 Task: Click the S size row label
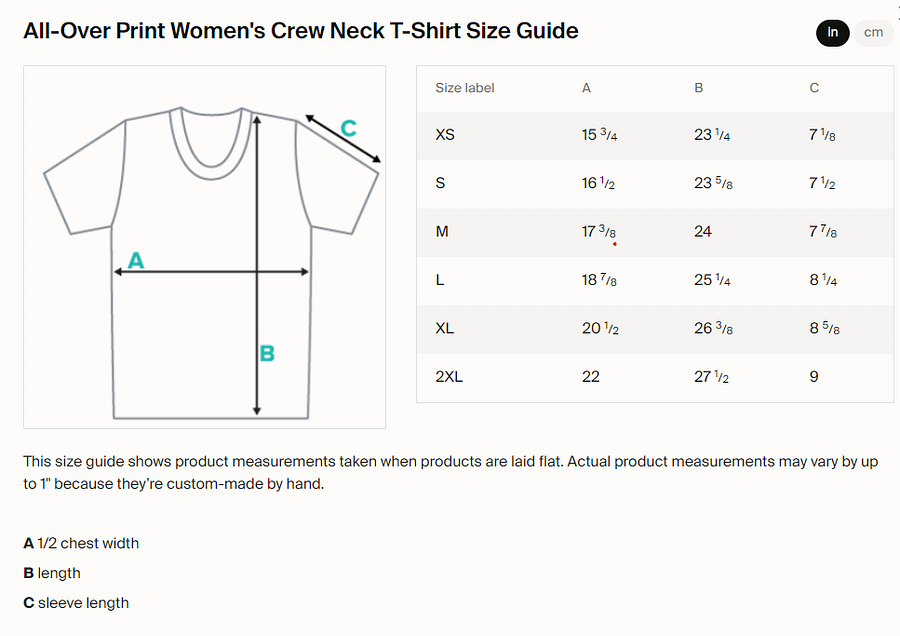pos(440,183)
